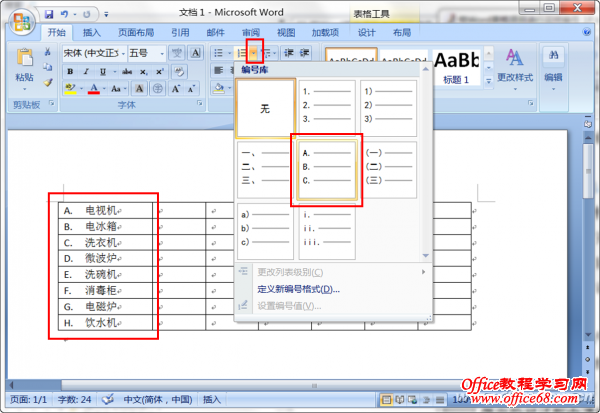Viewport: 600px width, 413px height.
Task: Grow font size
Action: pyautogui.click(x=176, y=89)
